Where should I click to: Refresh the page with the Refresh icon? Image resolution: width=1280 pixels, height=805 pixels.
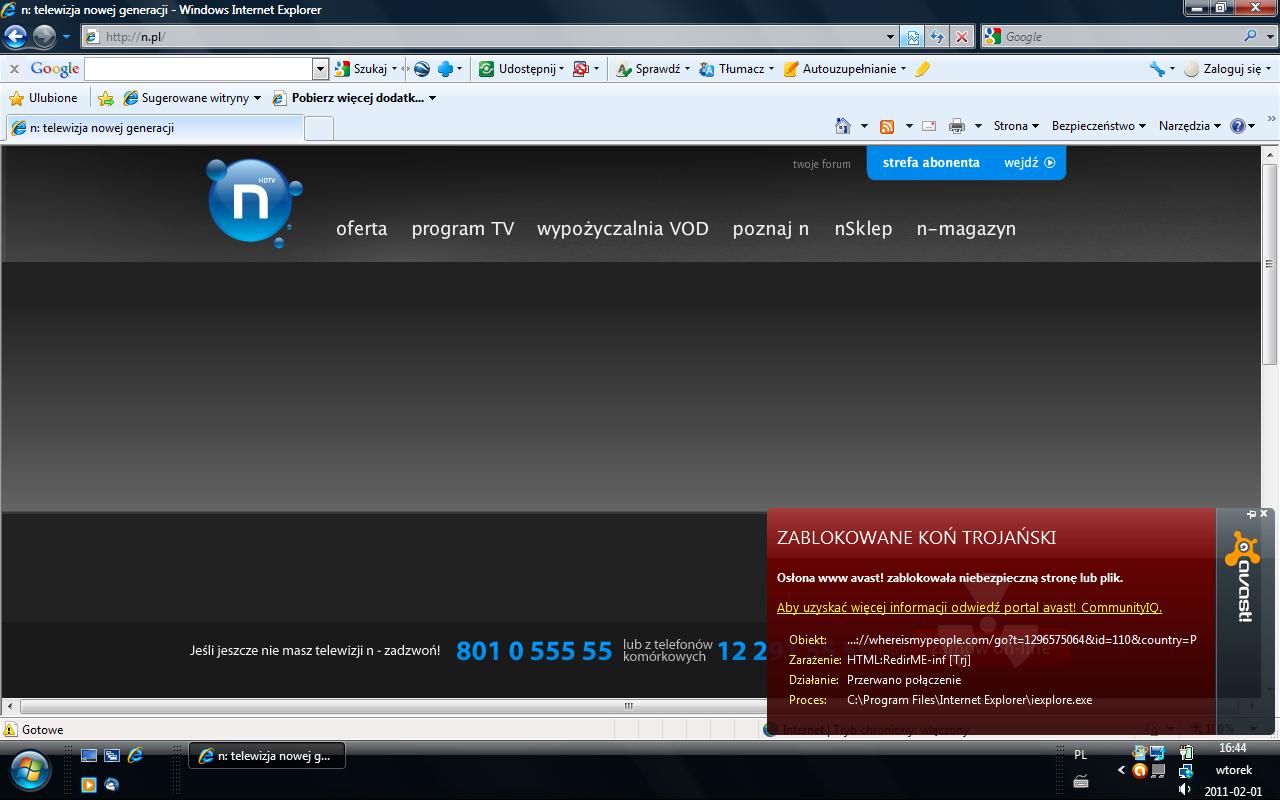[937, 37]
